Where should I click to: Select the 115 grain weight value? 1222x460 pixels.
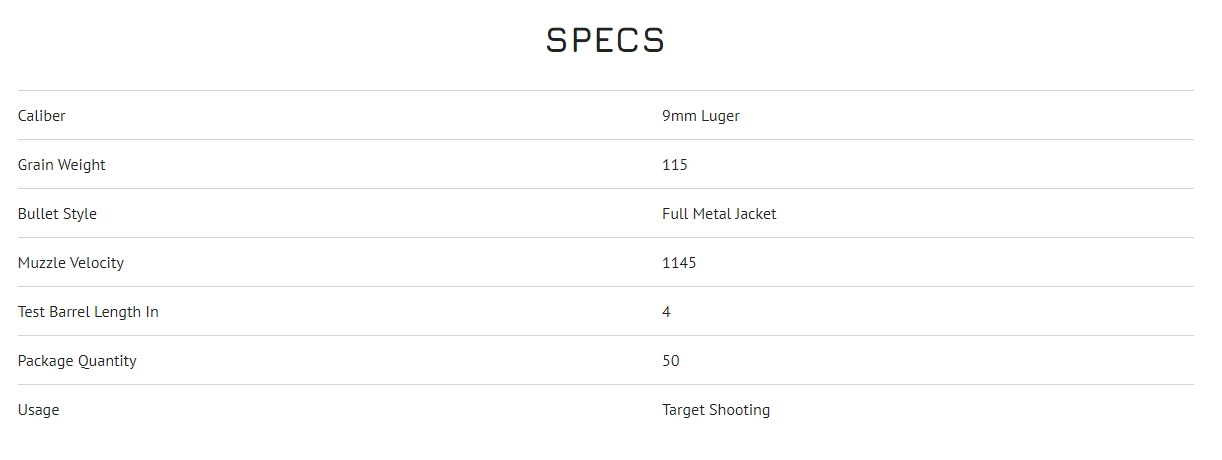click(x=675, y=165)
